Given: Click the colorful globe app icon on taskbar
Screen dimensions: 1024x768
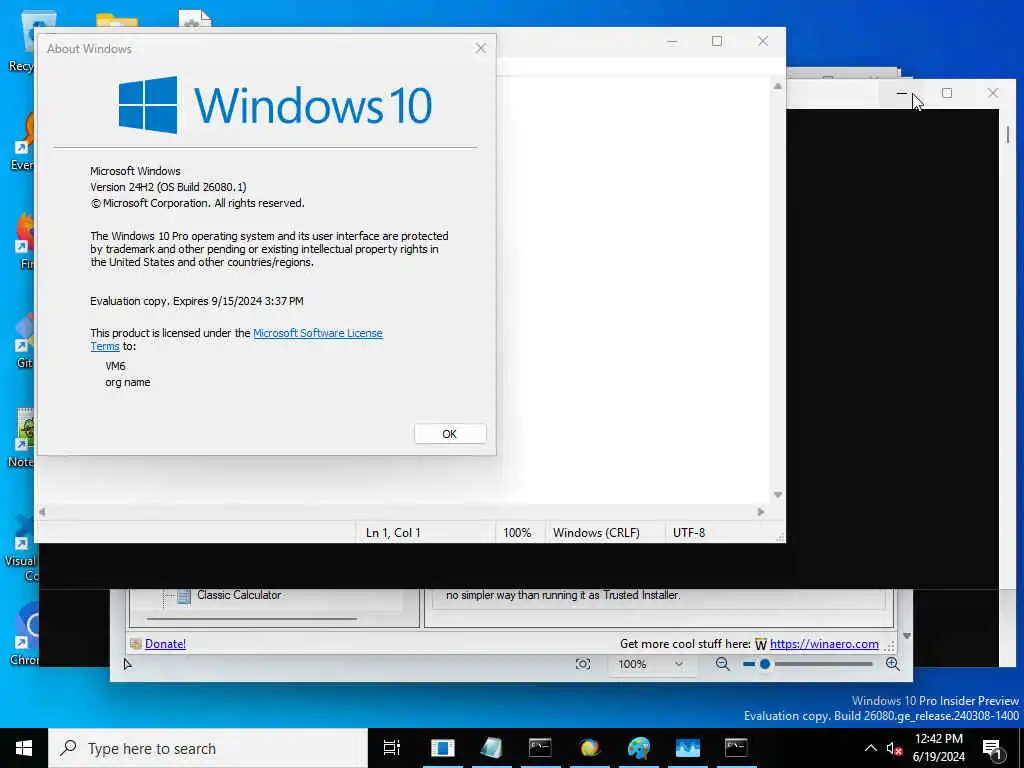Looking at the screenshot, I should (589, 748).
